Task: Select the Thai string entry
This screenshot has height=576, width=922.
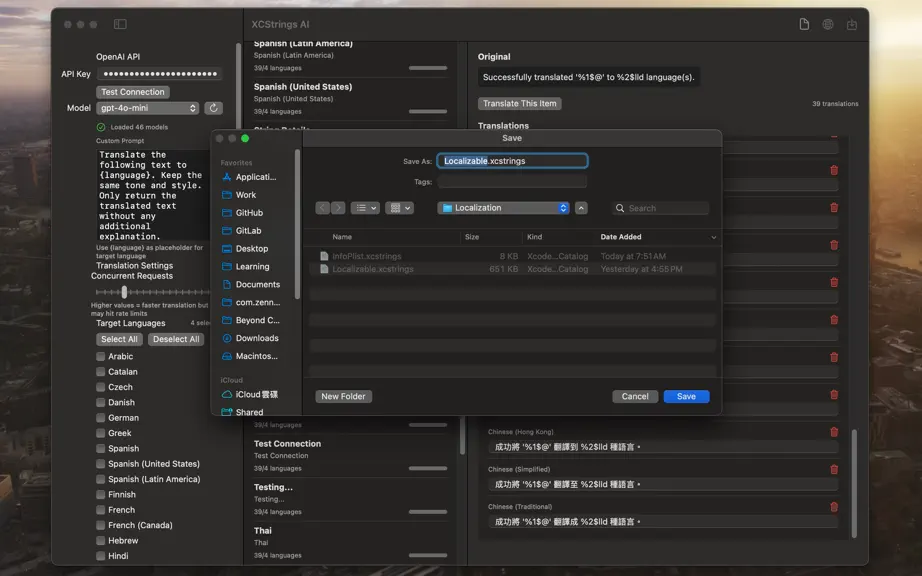Action: 350,542
